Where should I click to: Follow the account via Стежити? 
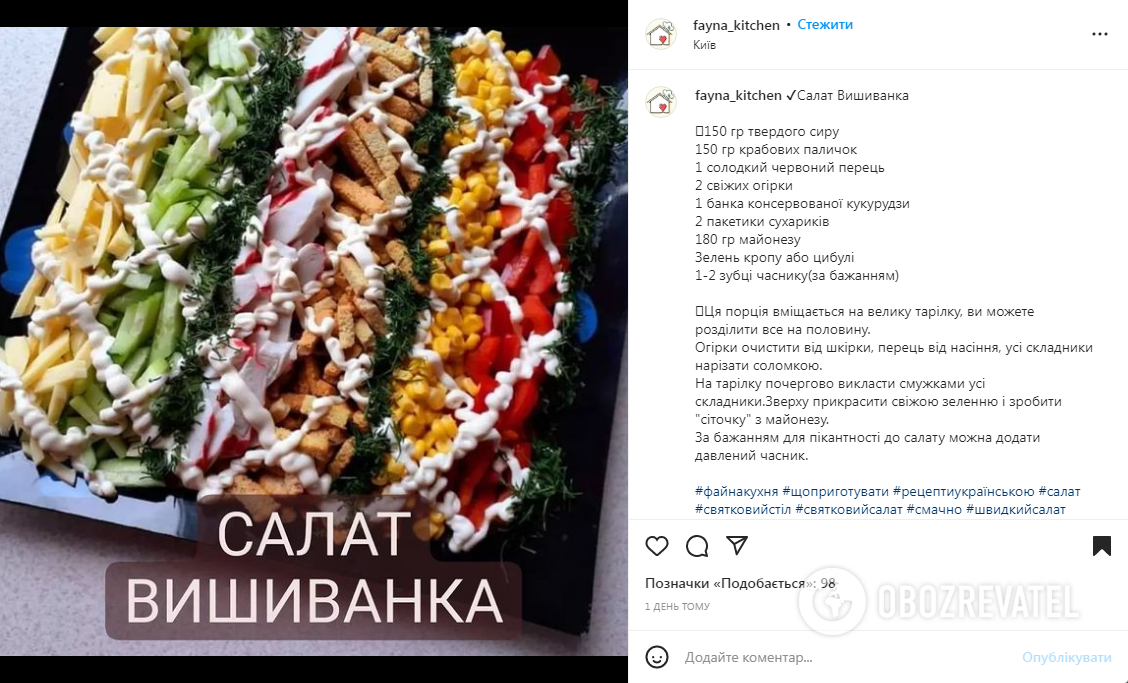click(x=825, y=24)
